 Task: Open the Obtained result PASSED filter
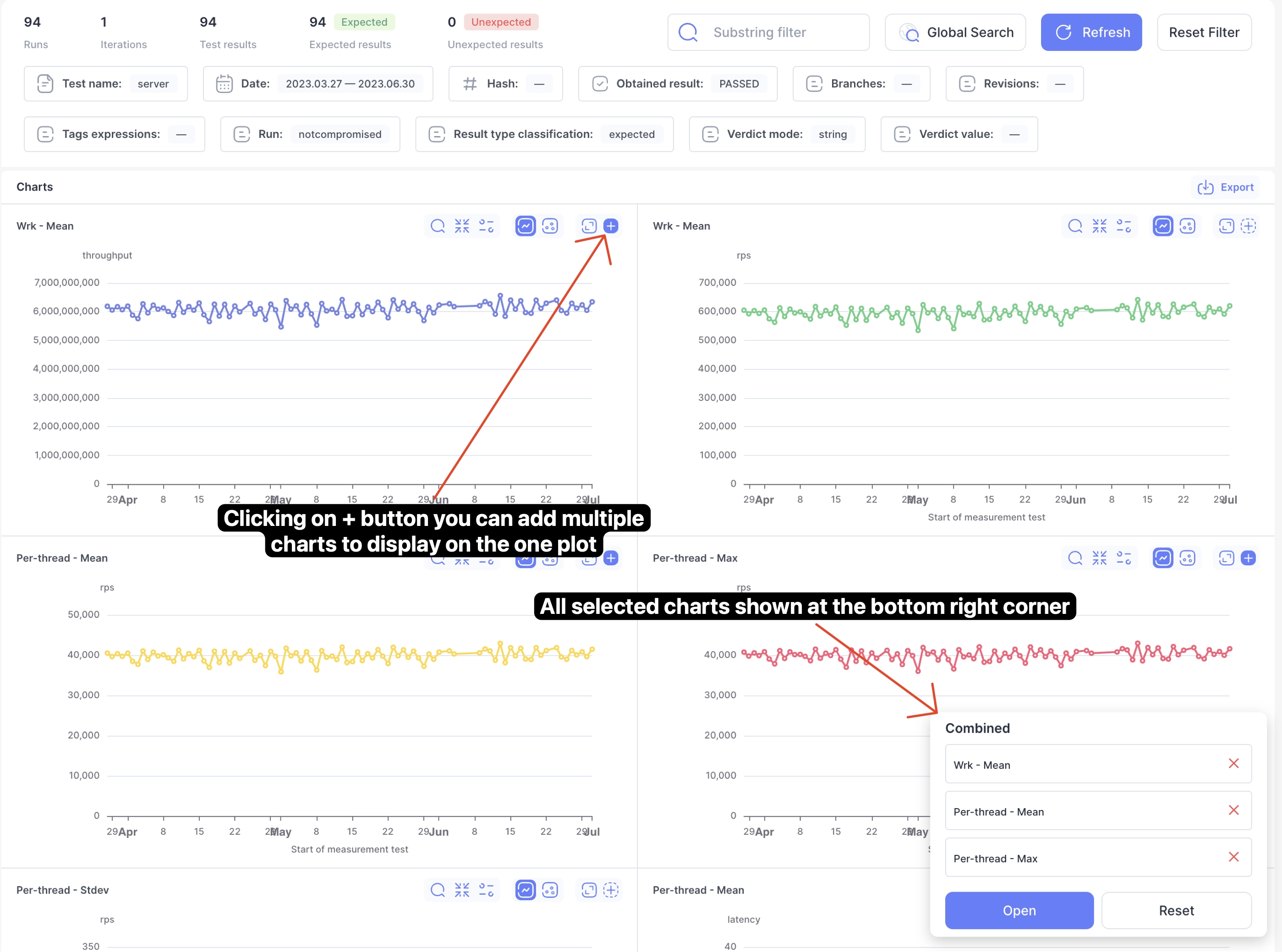[678, 83]
